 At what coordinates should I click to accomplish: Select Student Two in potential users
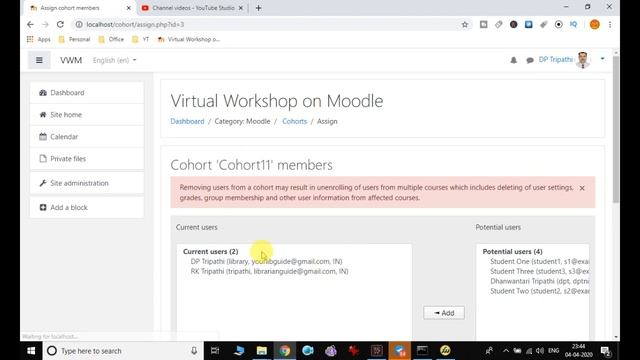tap(539, 291)
